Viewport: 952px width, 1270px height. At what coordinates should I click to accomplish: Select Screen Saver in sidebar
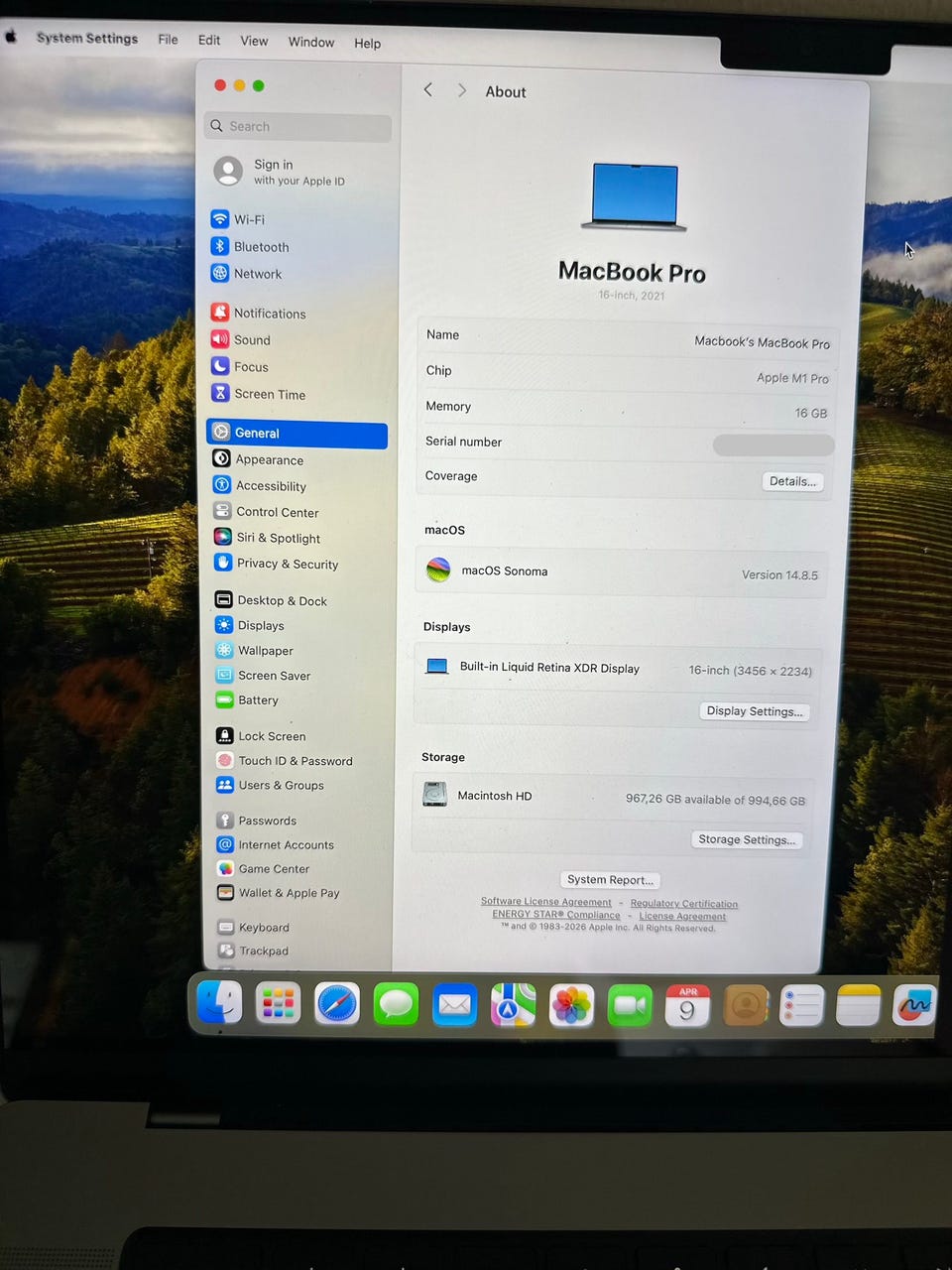263,676
